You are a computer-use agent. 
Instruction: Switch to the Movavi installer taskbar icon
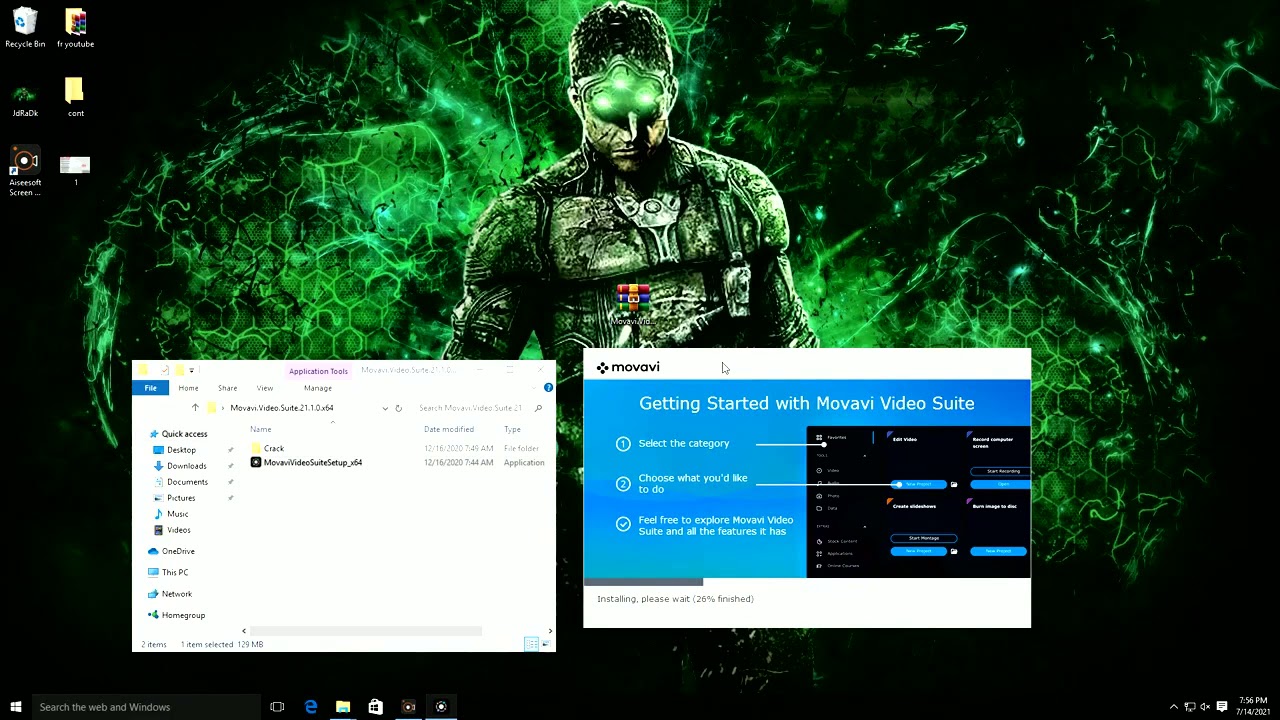pos(441,707)
